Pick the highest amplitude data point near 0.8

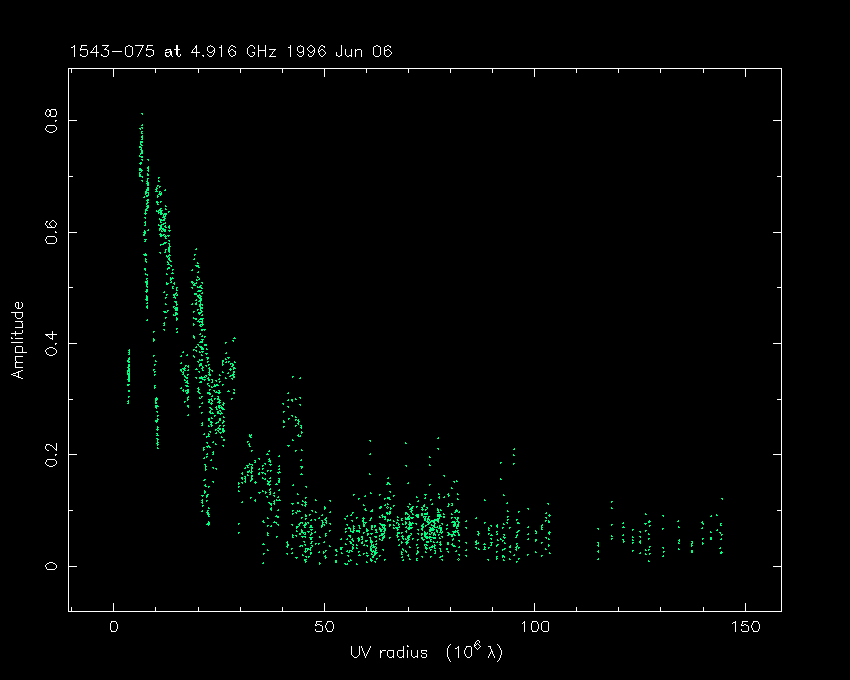(142, 115)
